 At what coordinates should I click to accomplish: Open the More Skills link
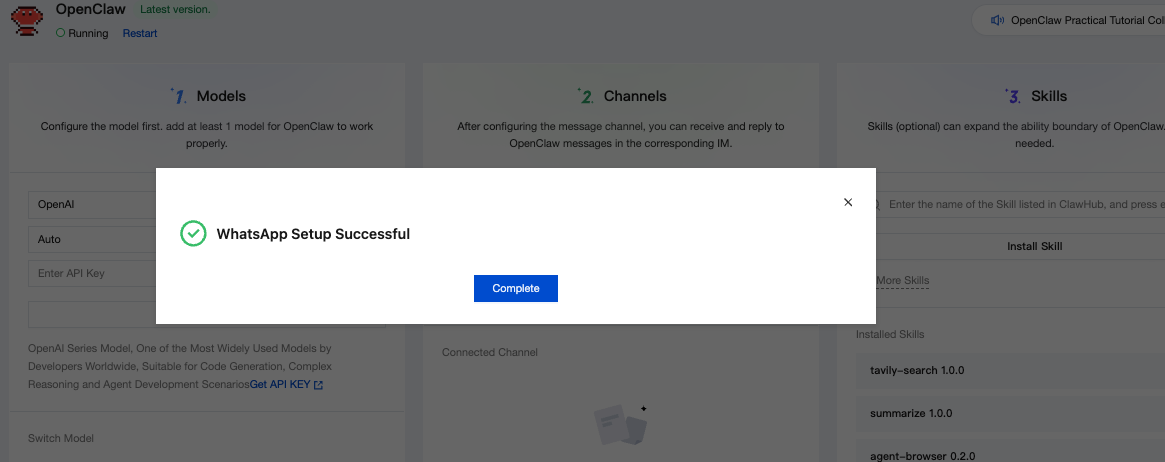click(902, 281)
